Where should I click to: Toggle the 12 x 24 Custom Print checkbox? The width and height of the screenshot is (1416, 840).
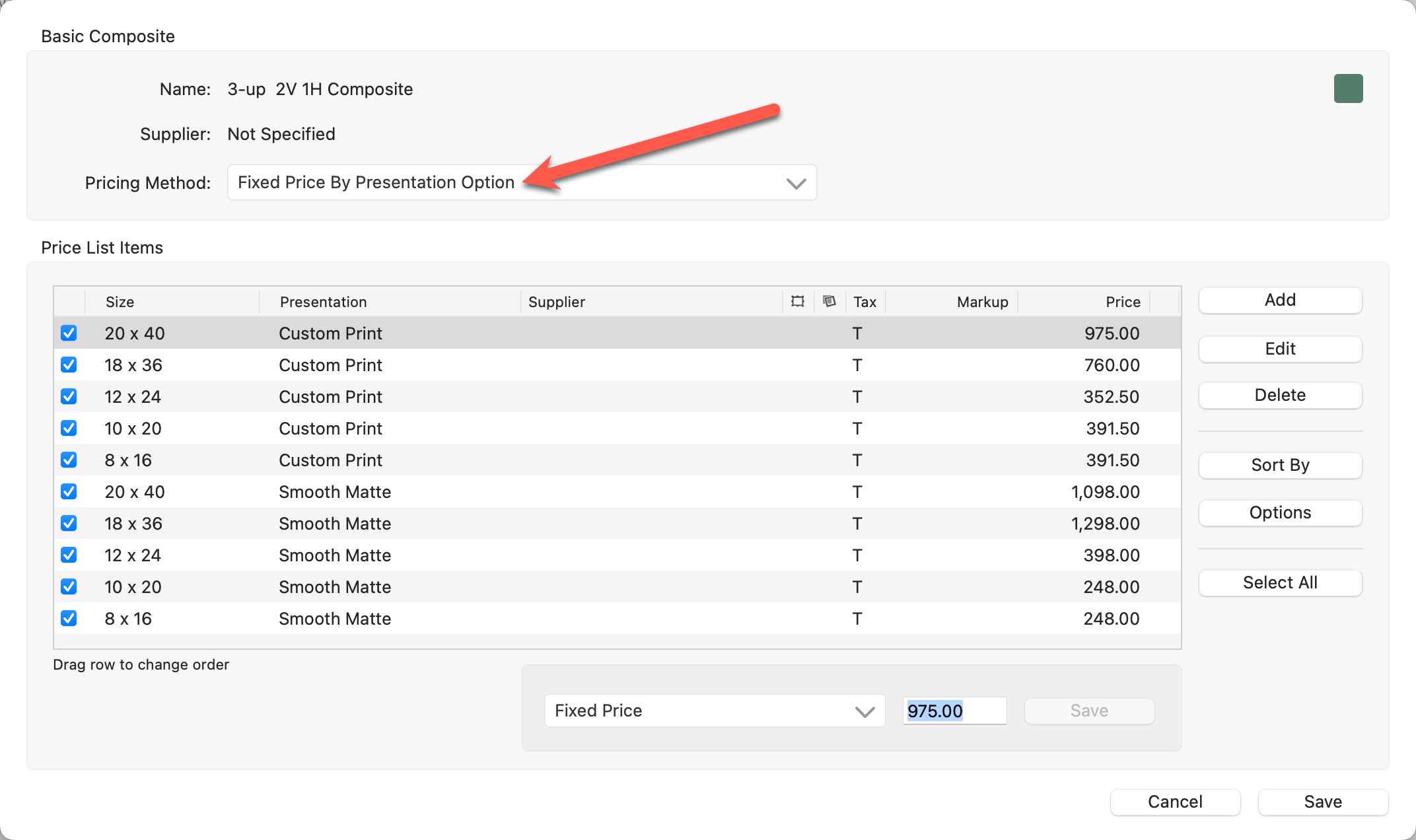click(x=69, y=397)
